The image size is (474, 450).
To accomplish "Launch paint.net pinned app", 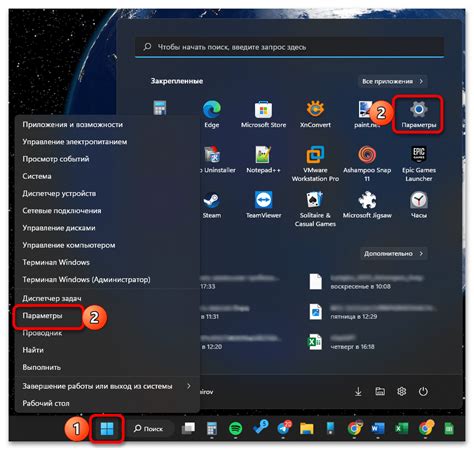I will (366, 114).
